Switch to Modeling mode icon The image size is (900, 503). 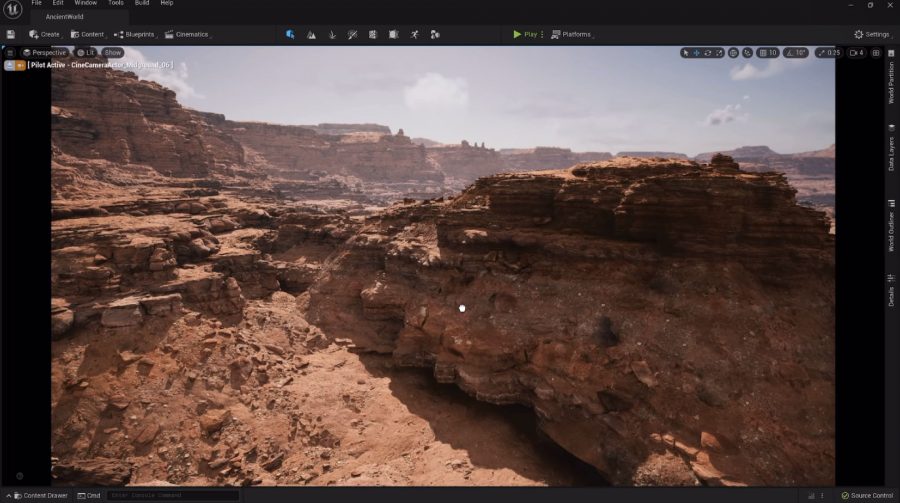[373, 34]
